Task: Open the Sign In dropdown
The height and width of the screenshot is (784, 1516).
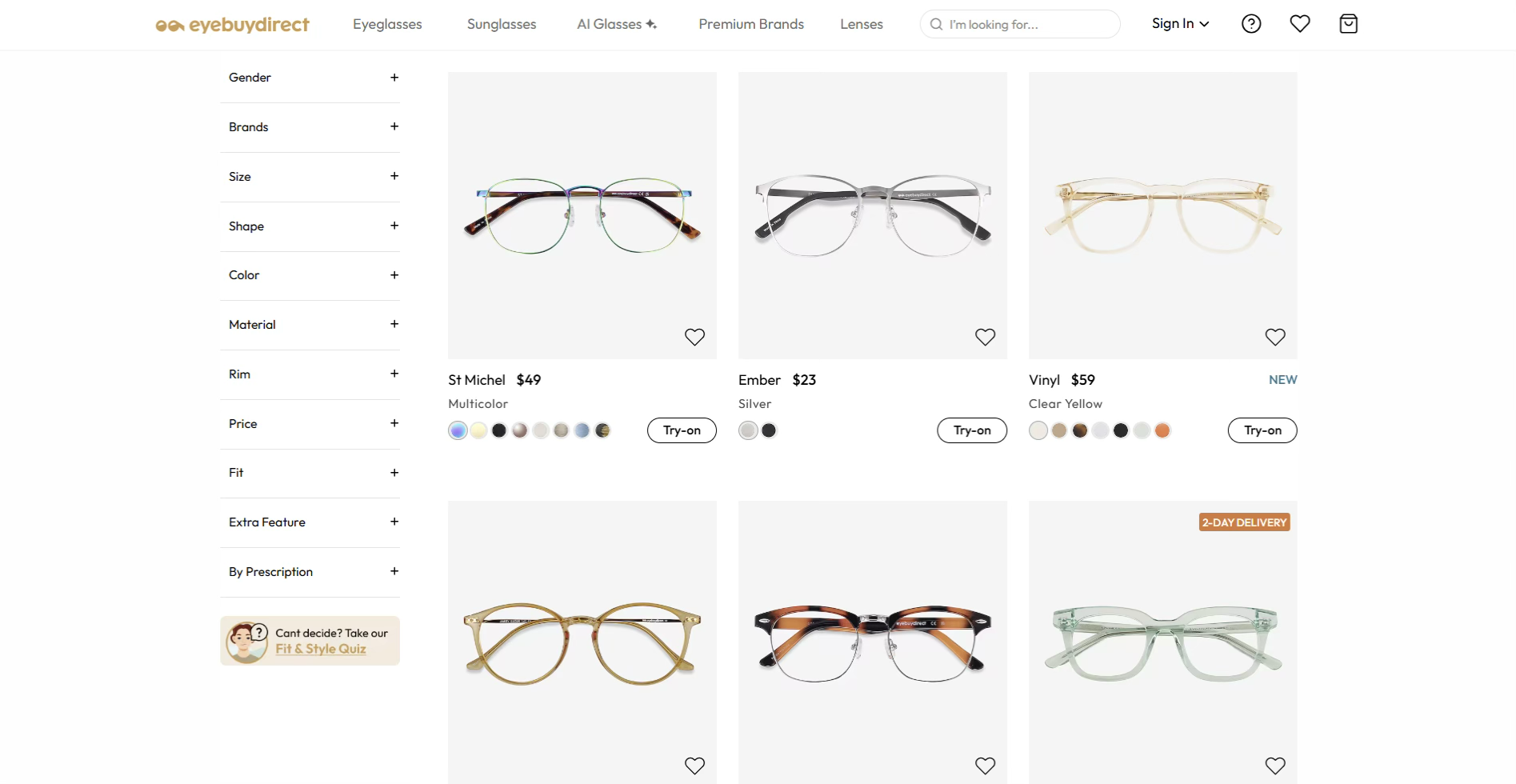Action: (x=1180, y=24)
